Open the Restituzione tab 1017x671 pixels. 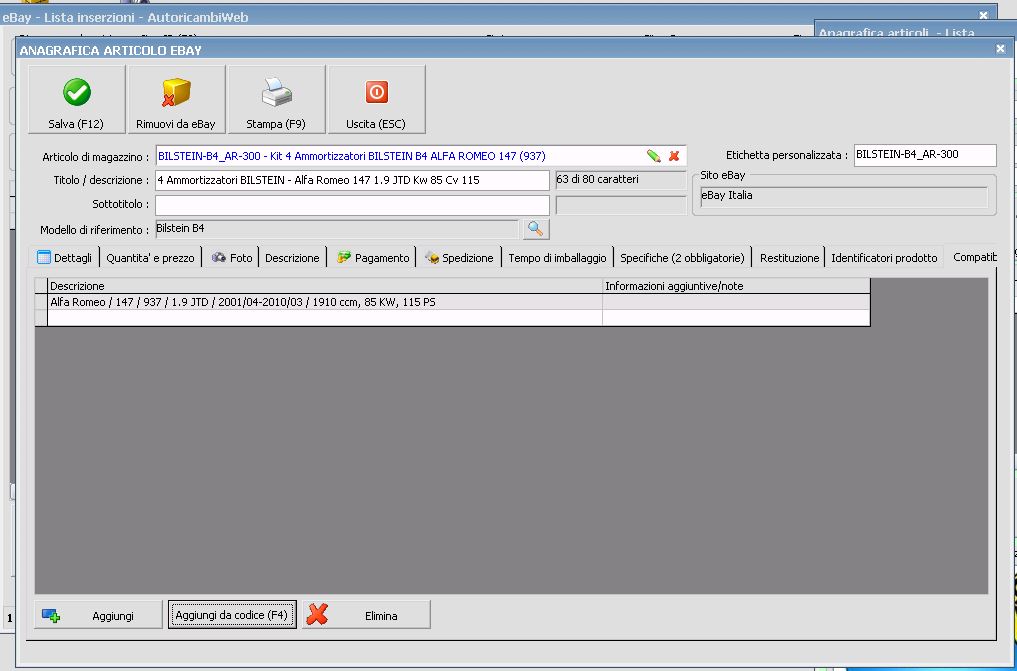pyautogui.click(x=789, y=257)
